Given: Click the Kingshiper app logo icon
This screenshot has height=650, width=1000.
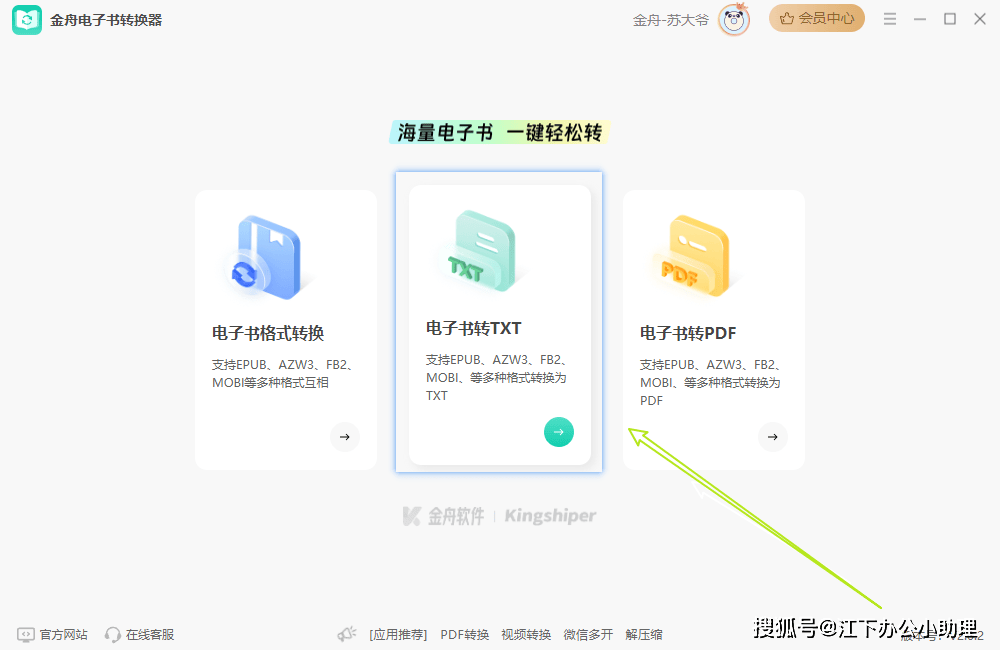Looking at the screenshot, I should tap(27, 20).
